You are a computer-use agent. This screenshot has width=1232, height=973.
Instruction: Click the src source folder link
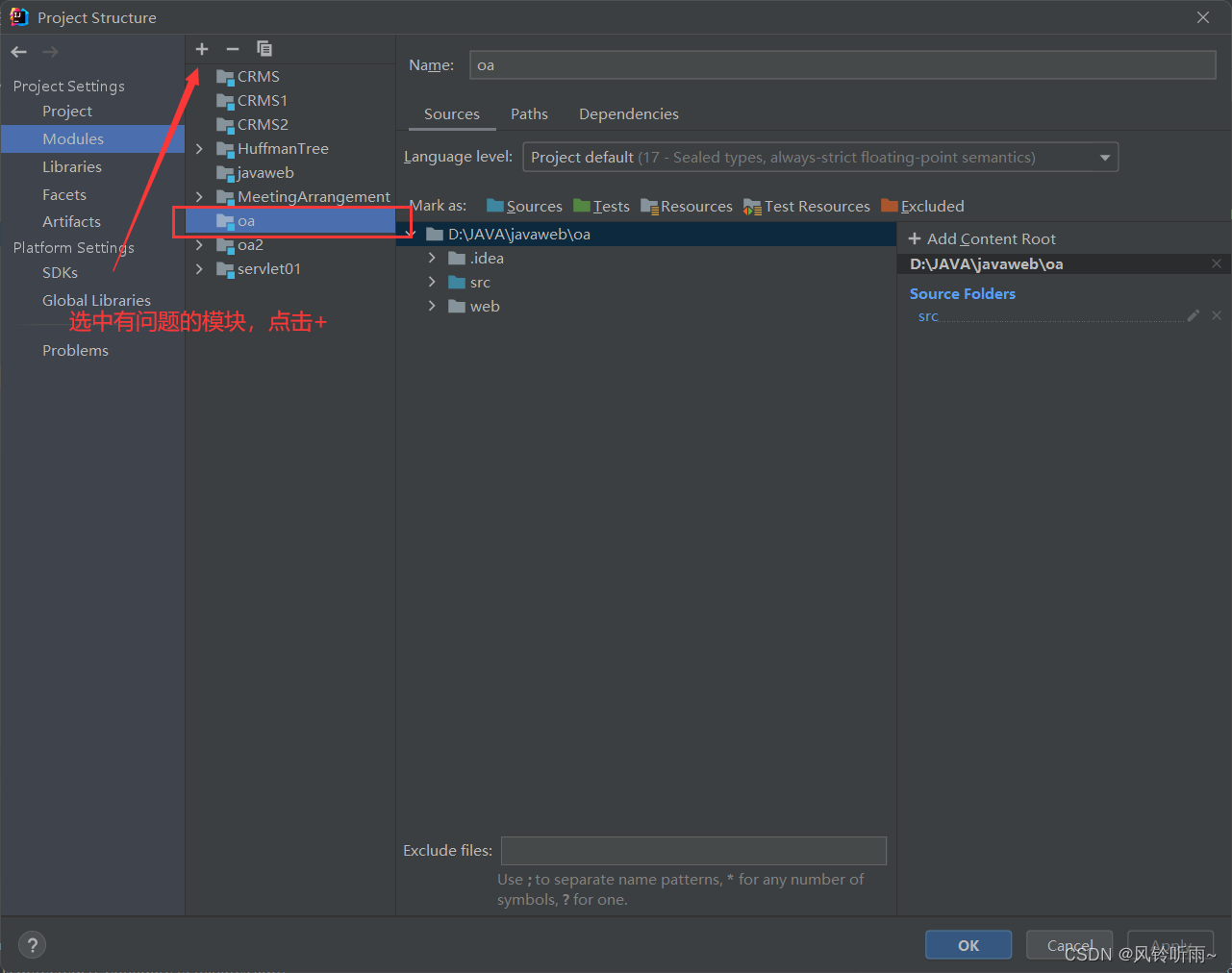click(x=928, y=315)
